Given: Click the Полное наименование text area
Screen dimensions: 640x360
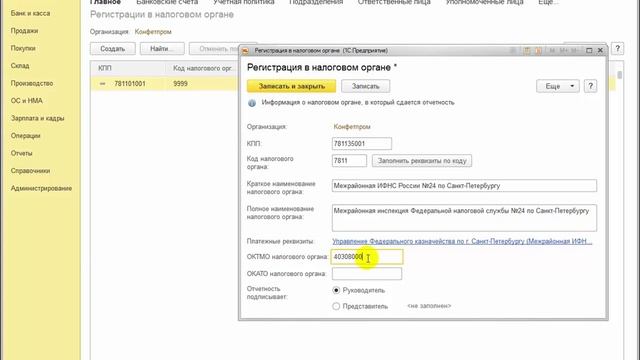Looking at the screenshot, I should (x=464, y=218).
